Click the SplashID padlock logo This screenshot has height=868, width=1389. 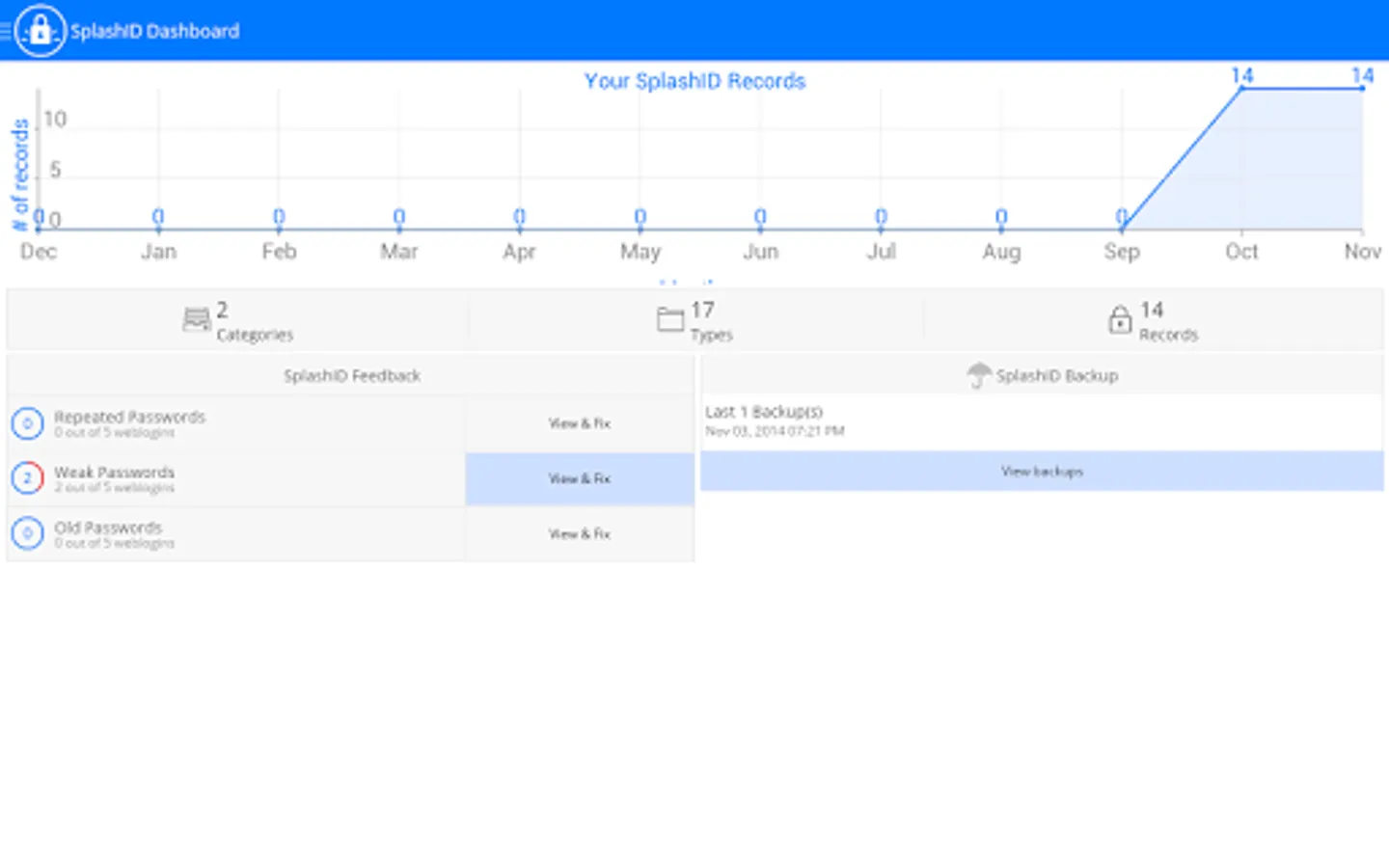40,31
